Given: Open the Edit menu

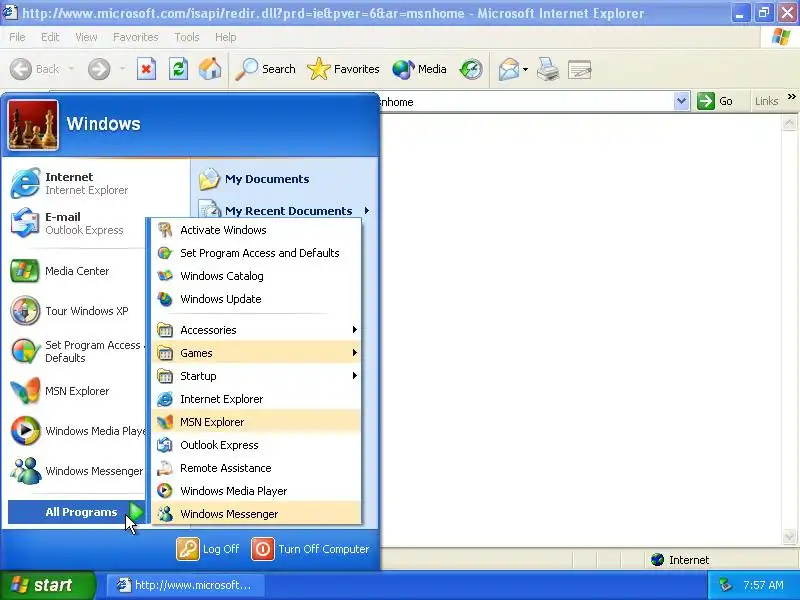Looking at the screenshot, I should click(50, 37).
